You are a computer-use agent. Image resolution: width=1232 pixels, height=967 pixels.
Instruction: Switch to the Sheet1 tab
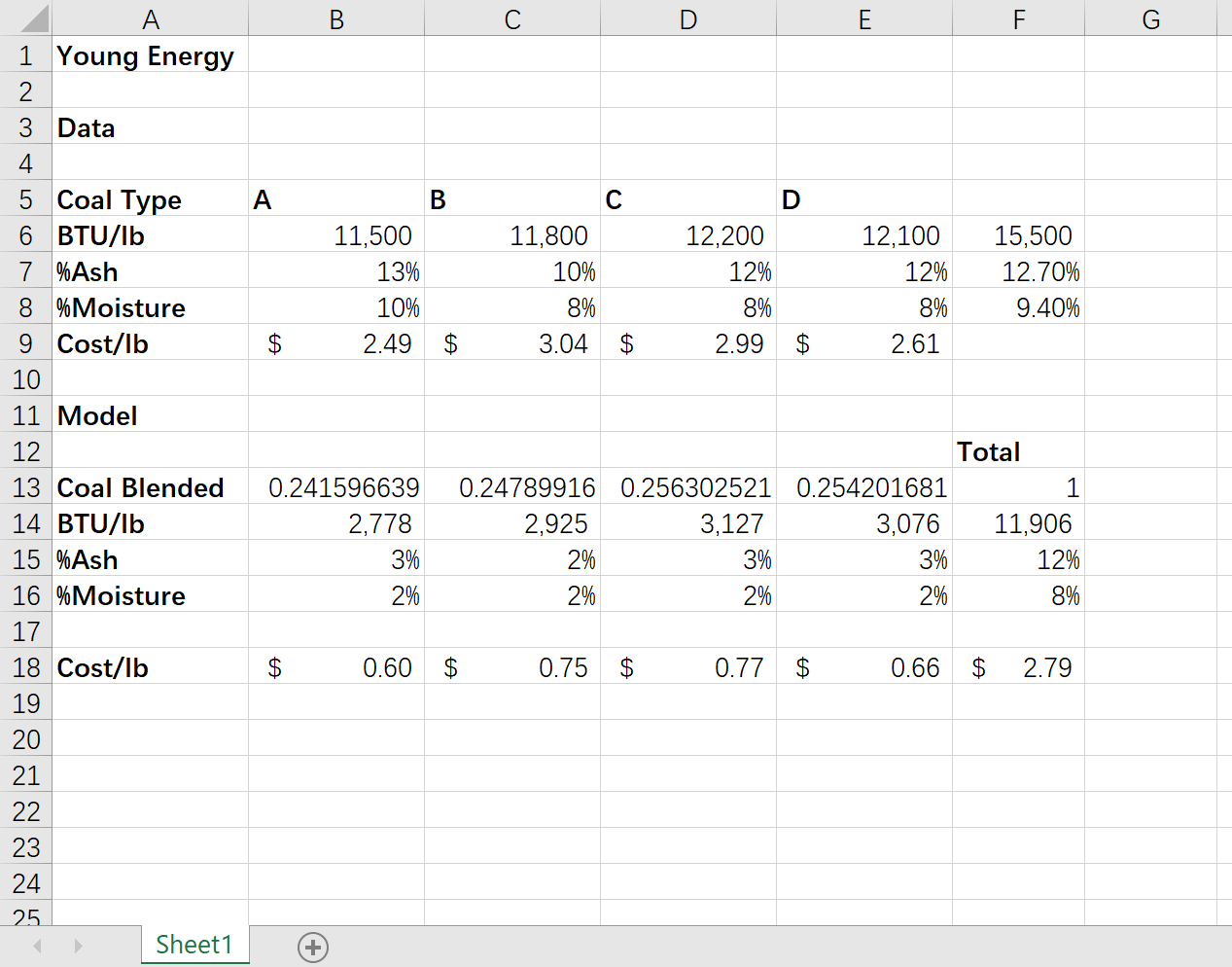coord(194,945)
